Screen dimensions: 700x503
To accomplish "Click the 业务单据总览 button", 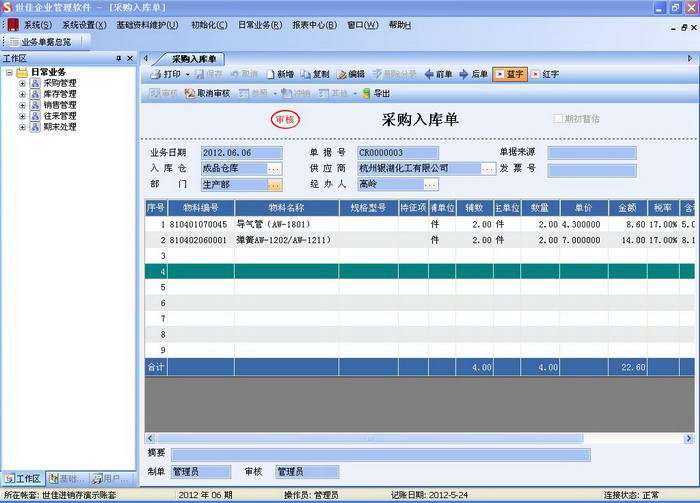I will 41,42.
